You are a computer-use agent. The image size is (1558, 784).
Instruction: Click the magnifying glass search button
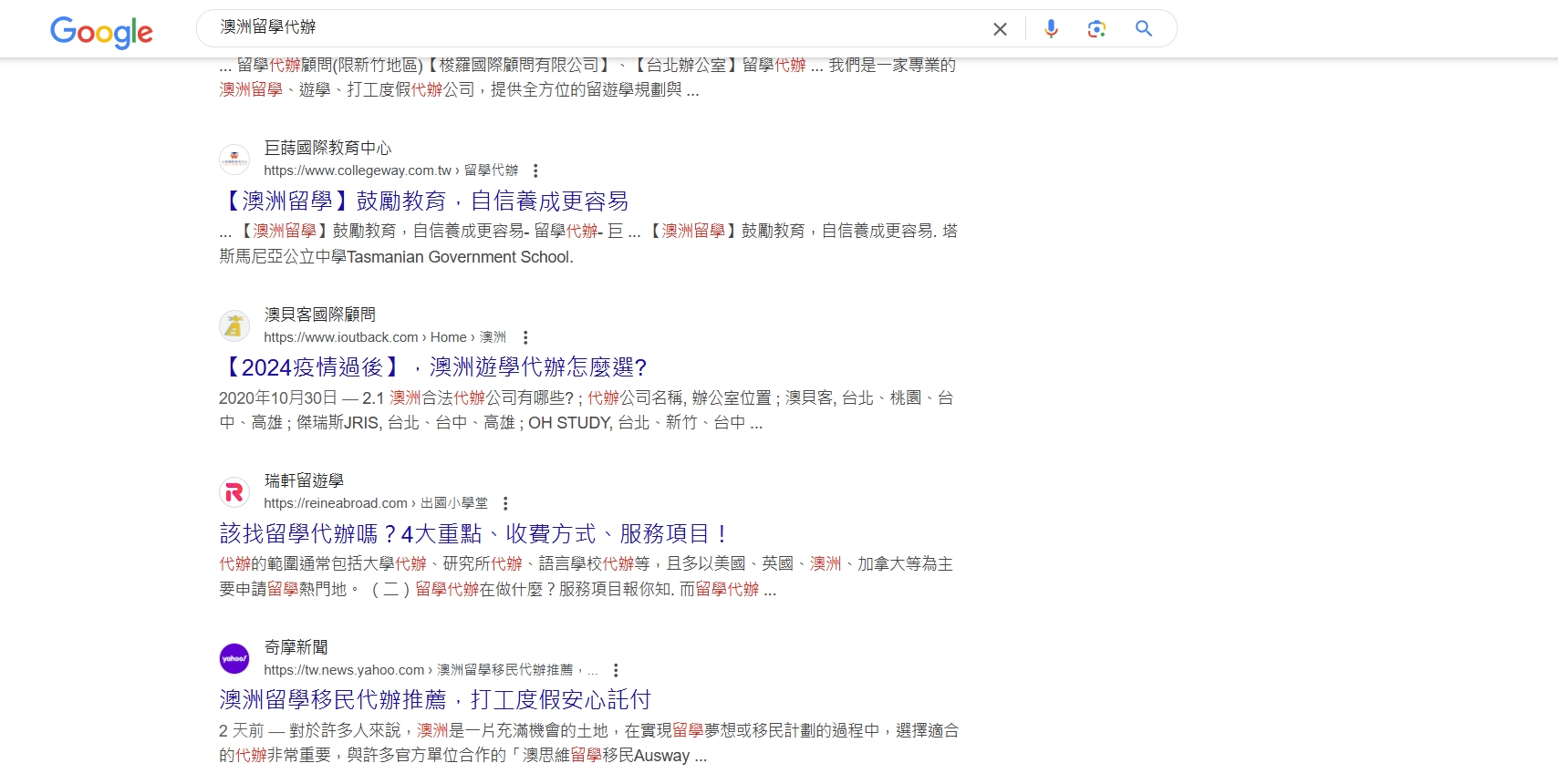click(1143, 29)
